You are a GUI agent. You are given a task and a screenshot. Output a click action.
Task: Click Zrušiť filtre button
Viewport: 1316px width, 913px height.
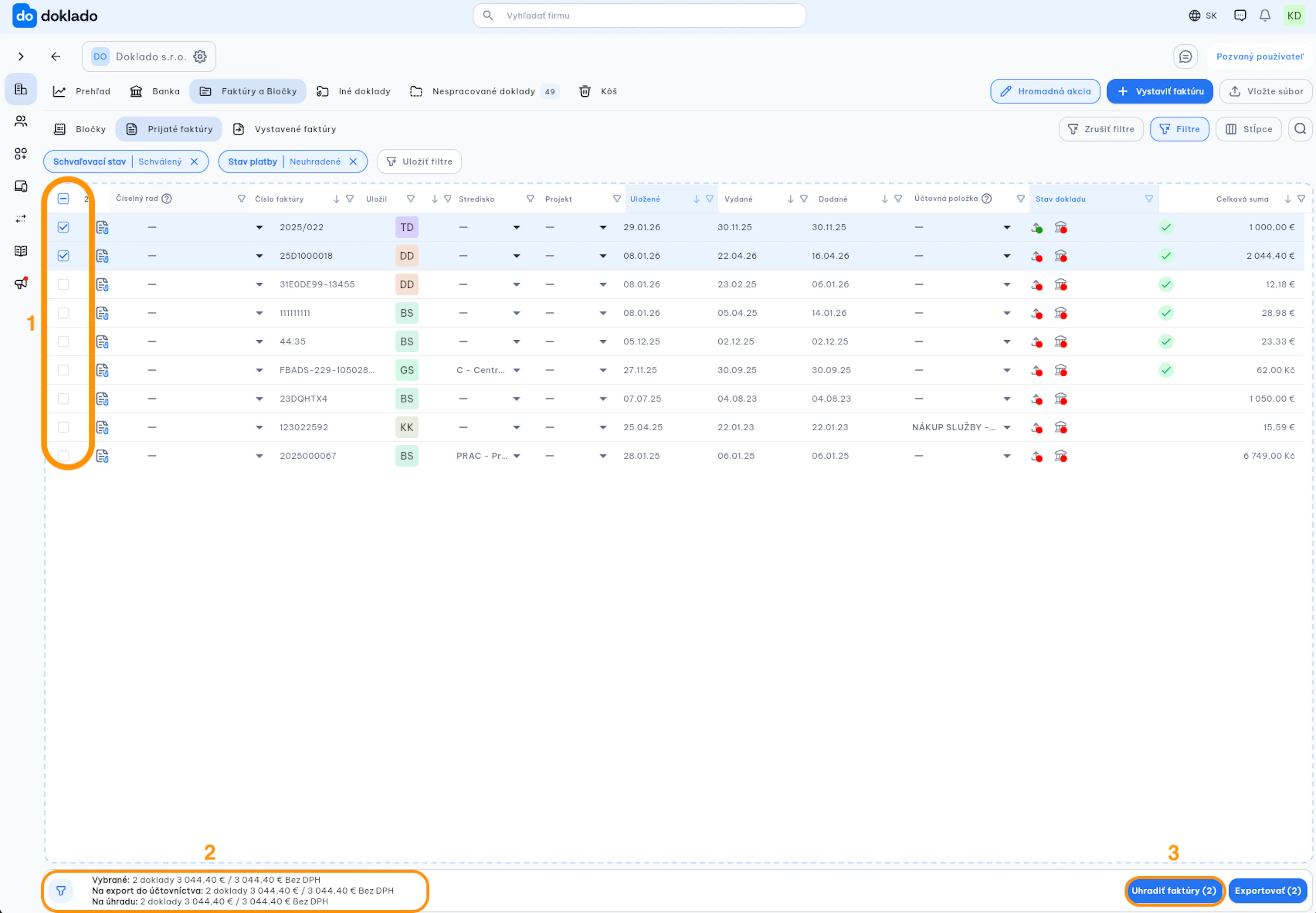click(x=1100, y=129)
